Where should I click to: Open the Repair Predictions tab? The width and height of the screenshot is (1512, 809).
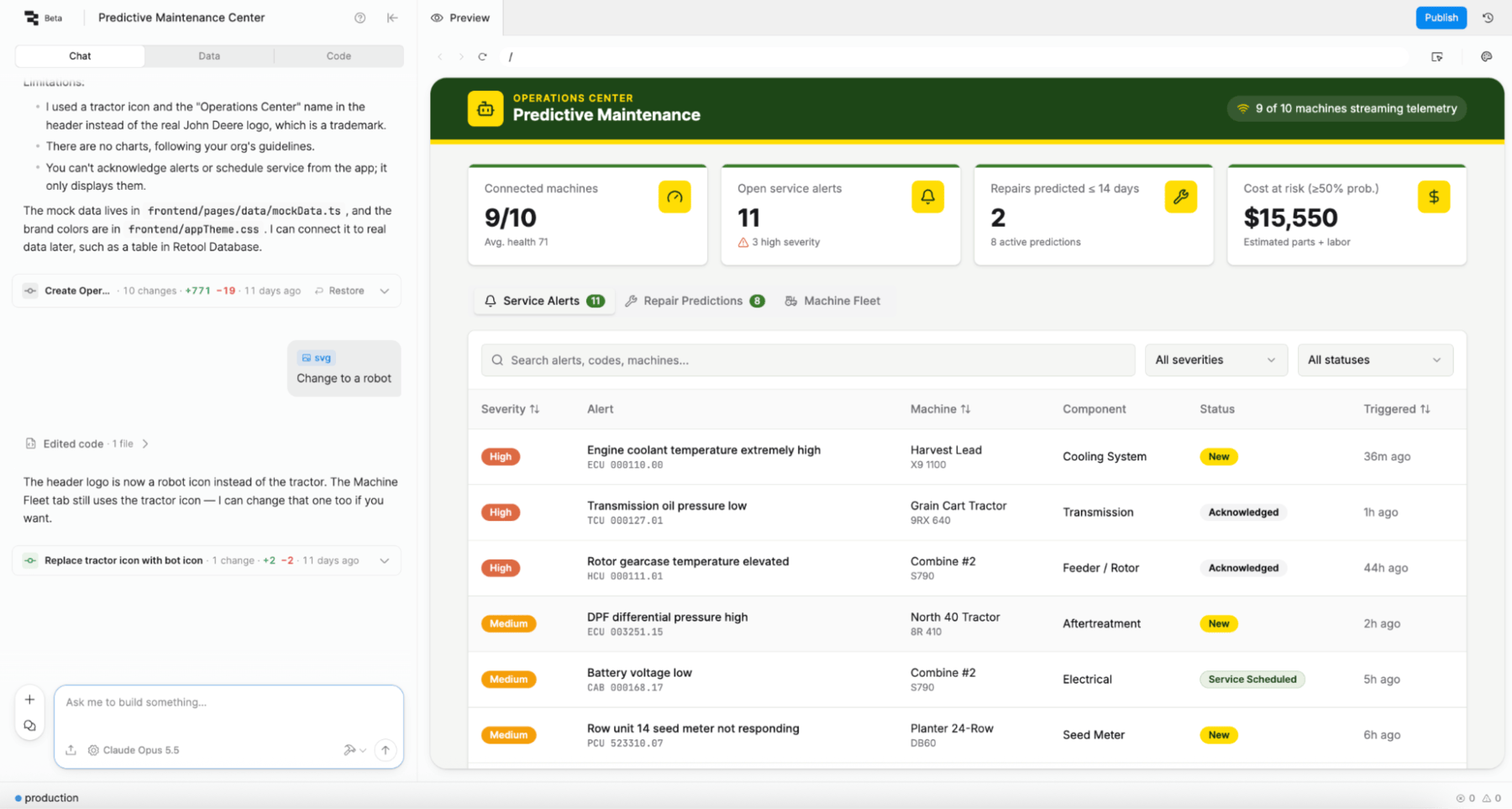695,301
